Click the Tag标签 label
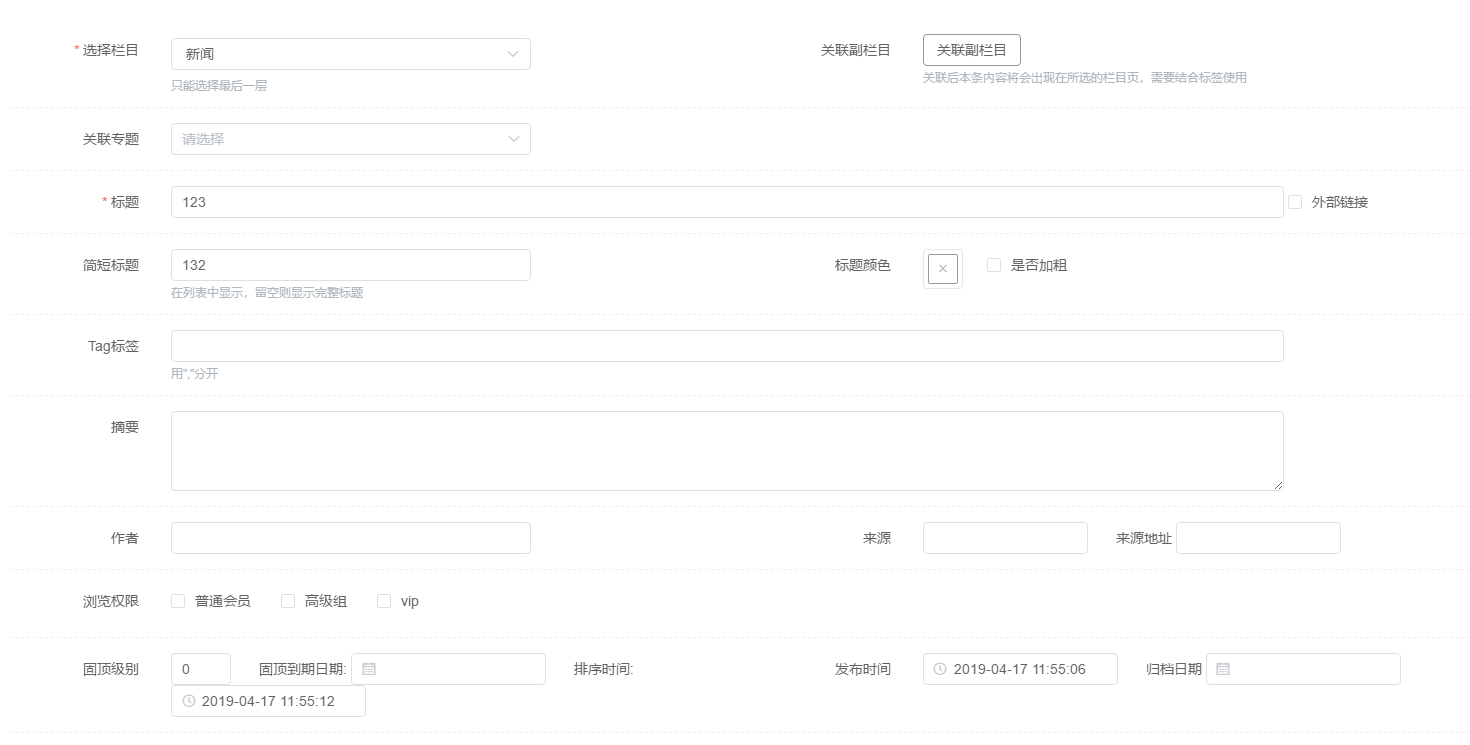Screen dimensions: 1470x745 (114, 346)
